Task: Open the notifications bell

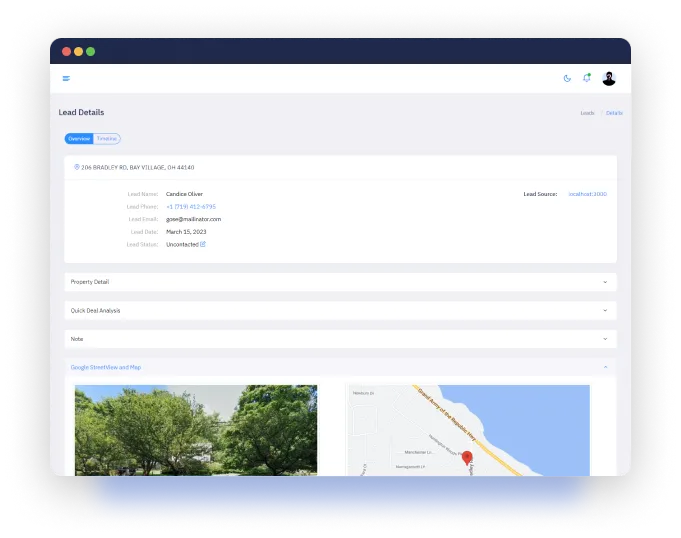Action: tap(587, 78)
